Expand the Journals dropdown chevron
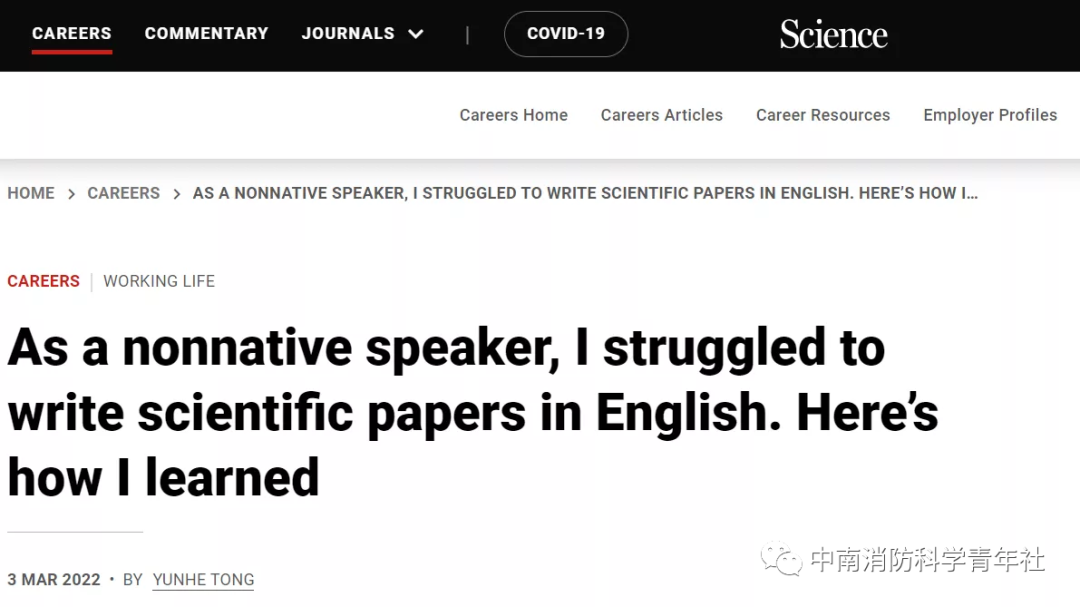The width and height of the screenshot is (1080, 607). click(x=416, y=34)
